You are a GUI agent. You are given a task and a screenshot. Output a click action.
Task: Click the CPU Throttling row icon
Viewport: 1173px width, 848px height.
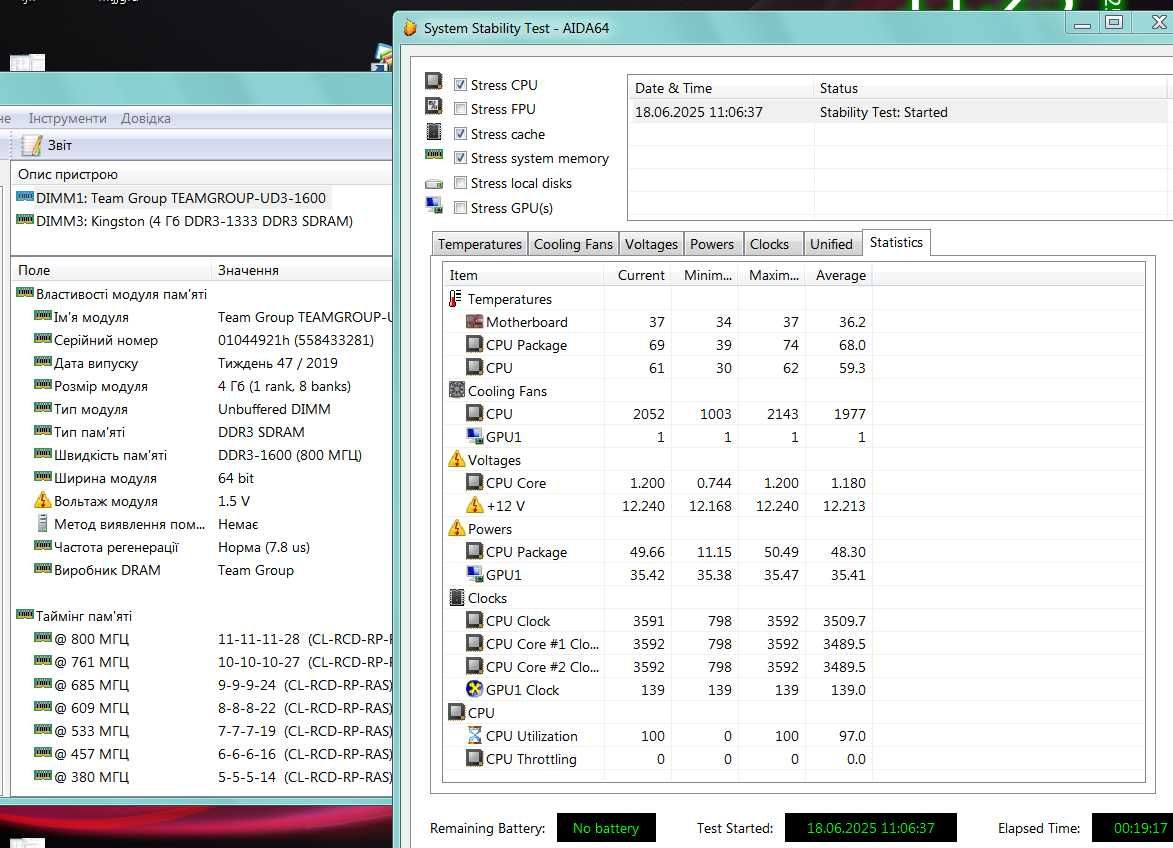(x=474, y=758)
